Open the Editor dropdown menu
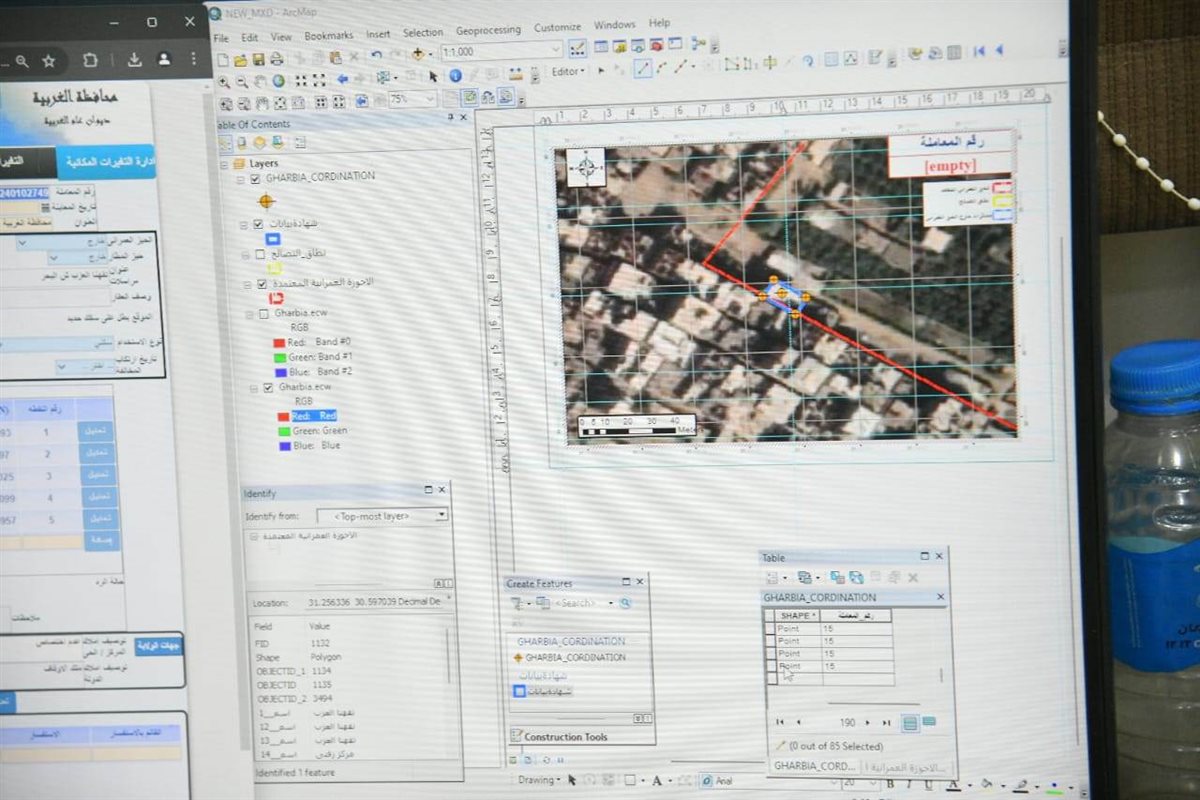The height and width of the screenshot is (800, 1200). click(x=569, y=71)
